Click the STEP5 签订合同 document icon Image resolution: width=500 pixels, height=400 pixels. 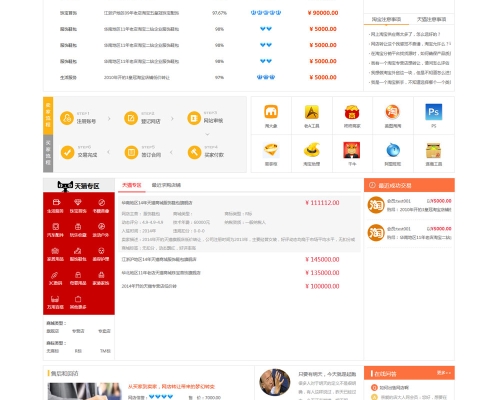click(131, 152)
